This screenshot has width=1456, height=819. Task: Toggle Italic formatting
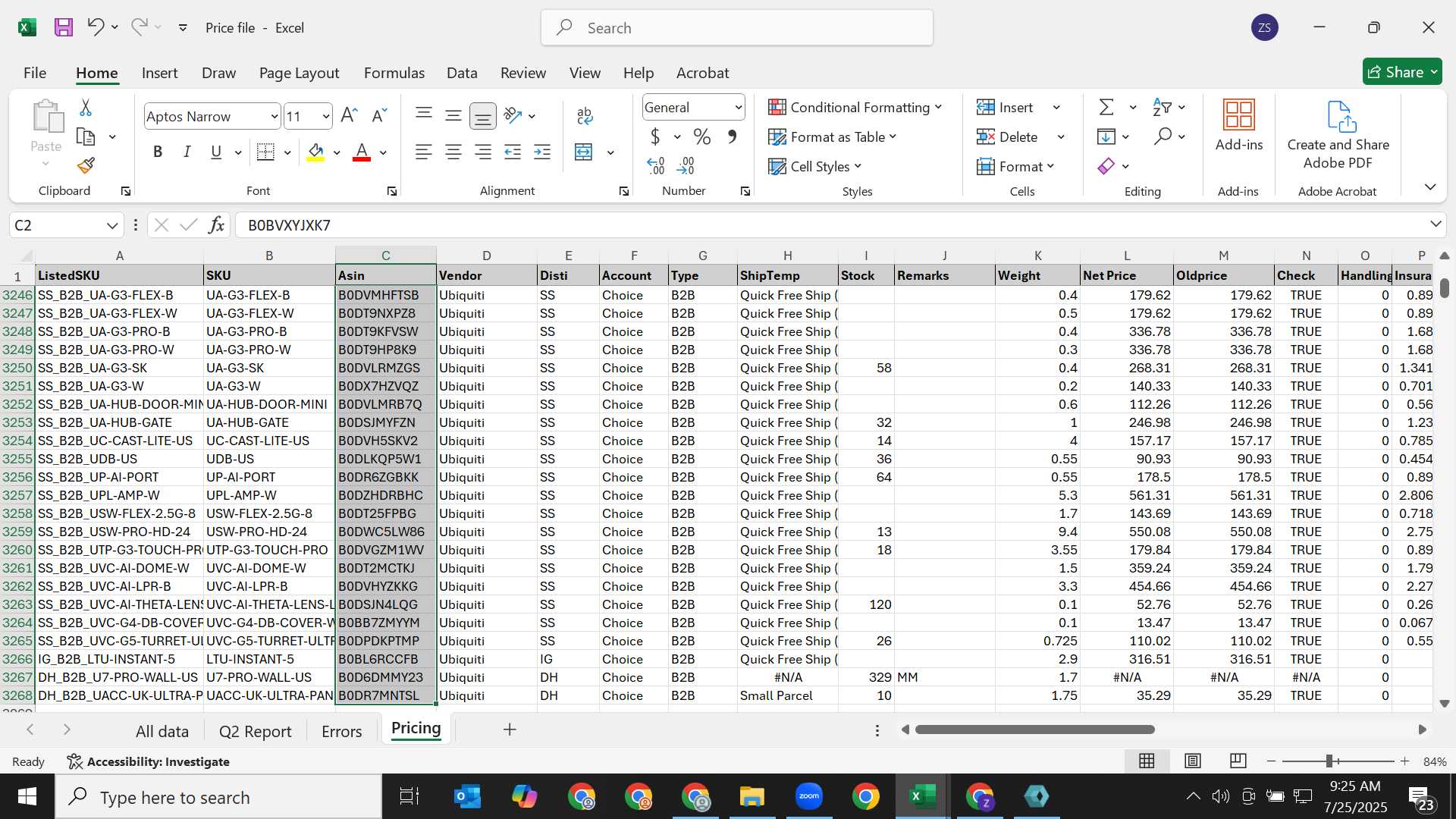pos(187,152)
